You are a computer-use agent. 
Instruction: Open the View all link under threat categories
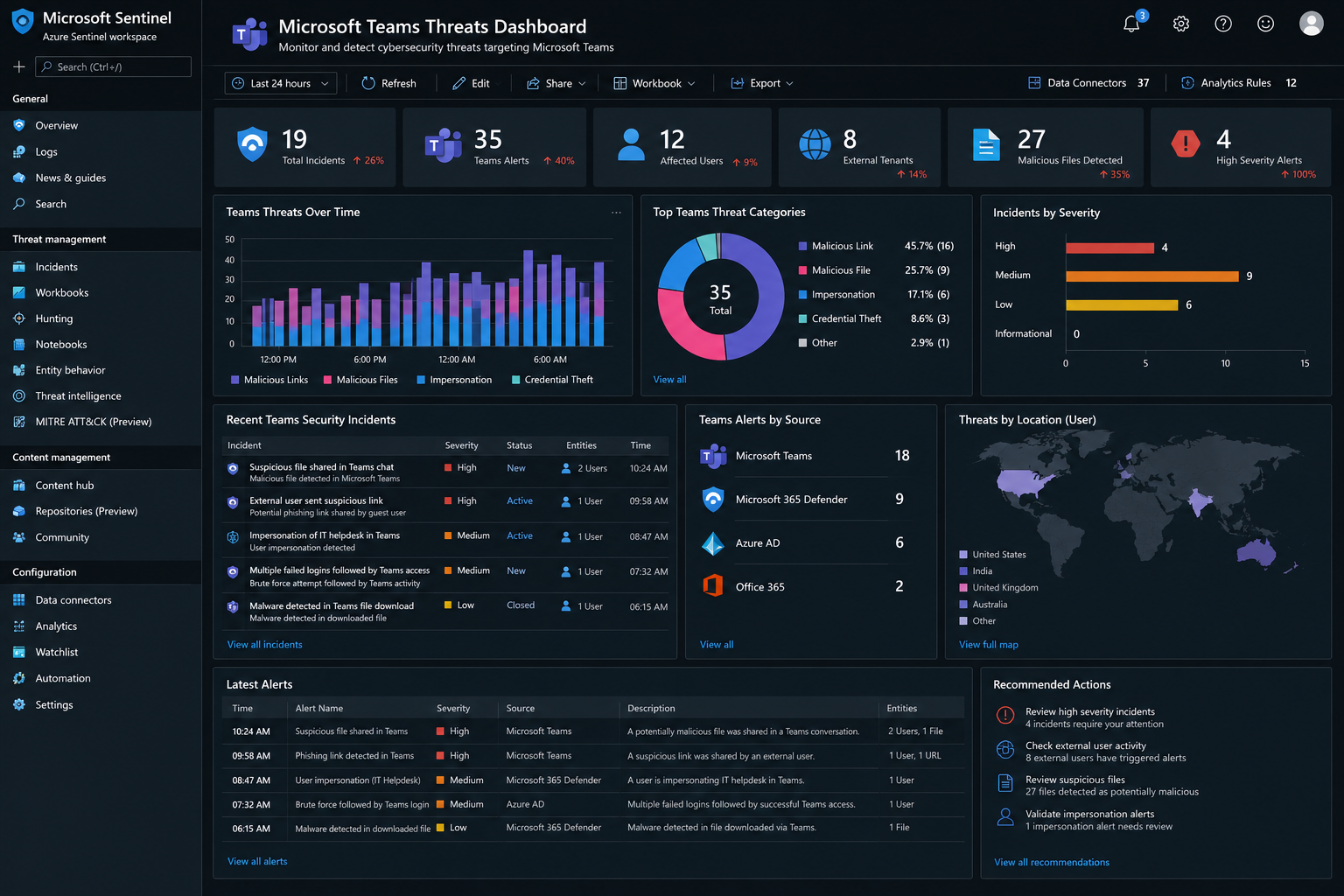(x=669, y=380)
